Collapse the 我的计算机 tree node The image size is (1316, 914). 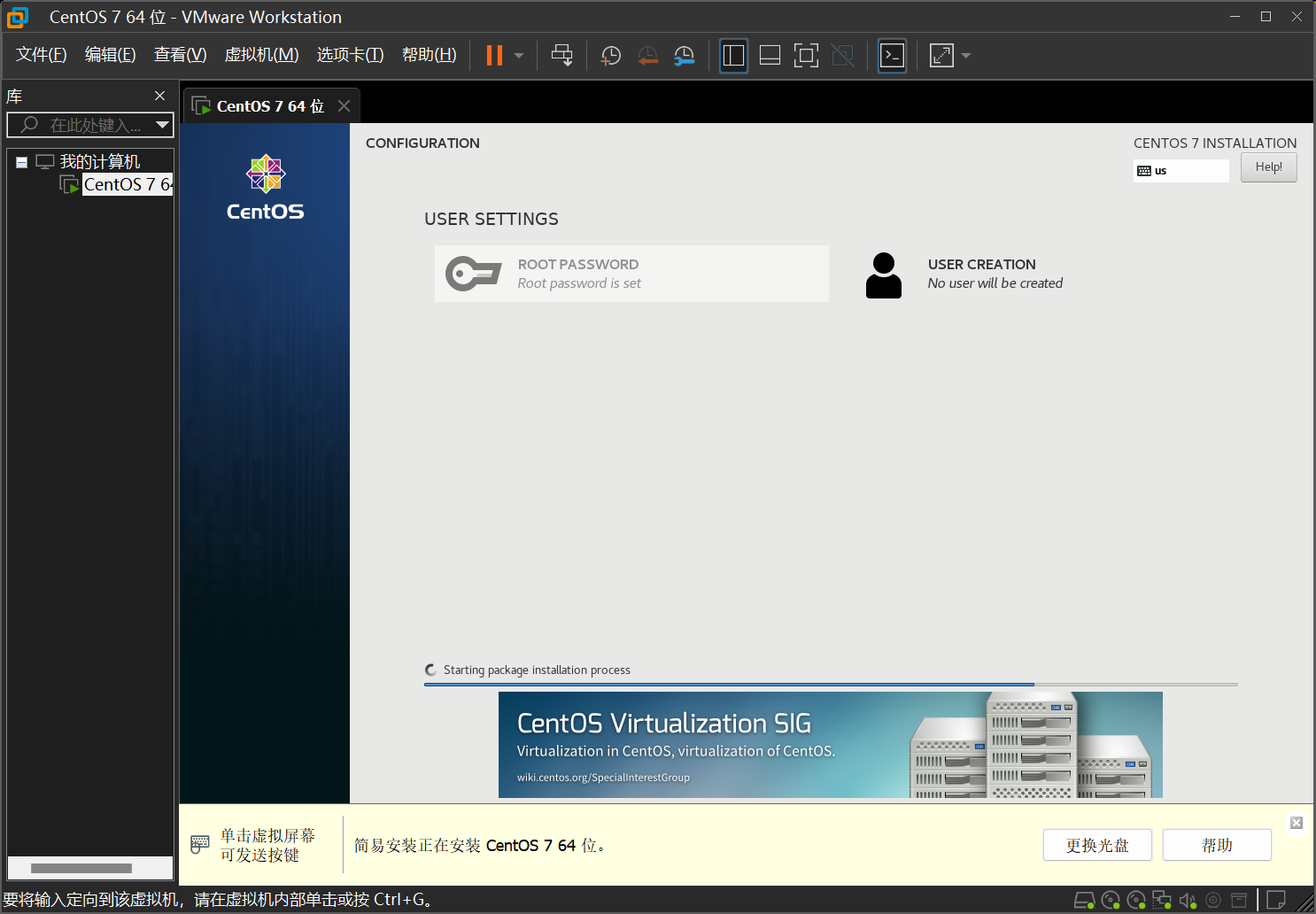click(x=21, y=162)
